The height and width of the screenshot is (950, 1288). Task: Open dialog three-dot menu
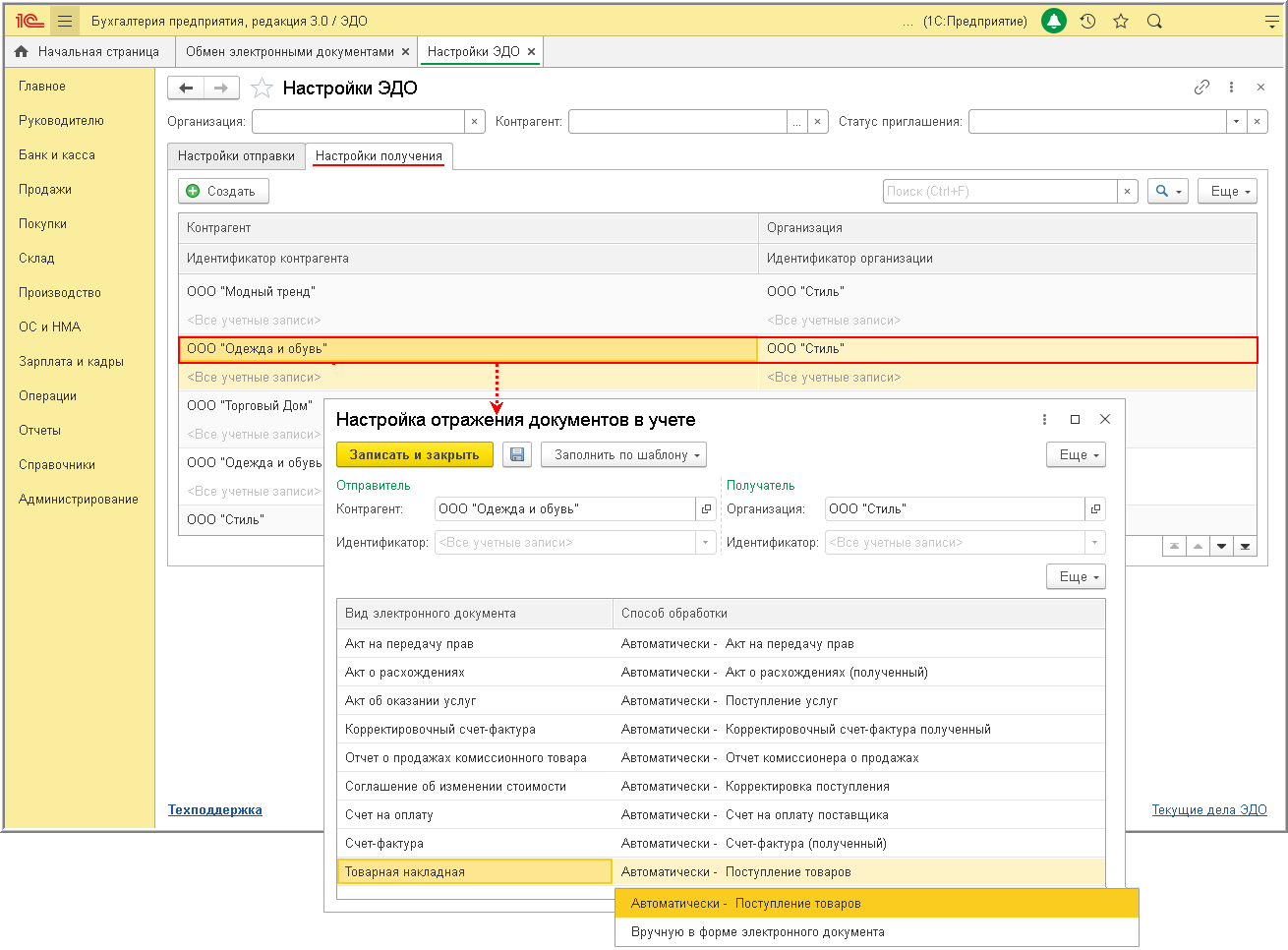coord(1044,420)
